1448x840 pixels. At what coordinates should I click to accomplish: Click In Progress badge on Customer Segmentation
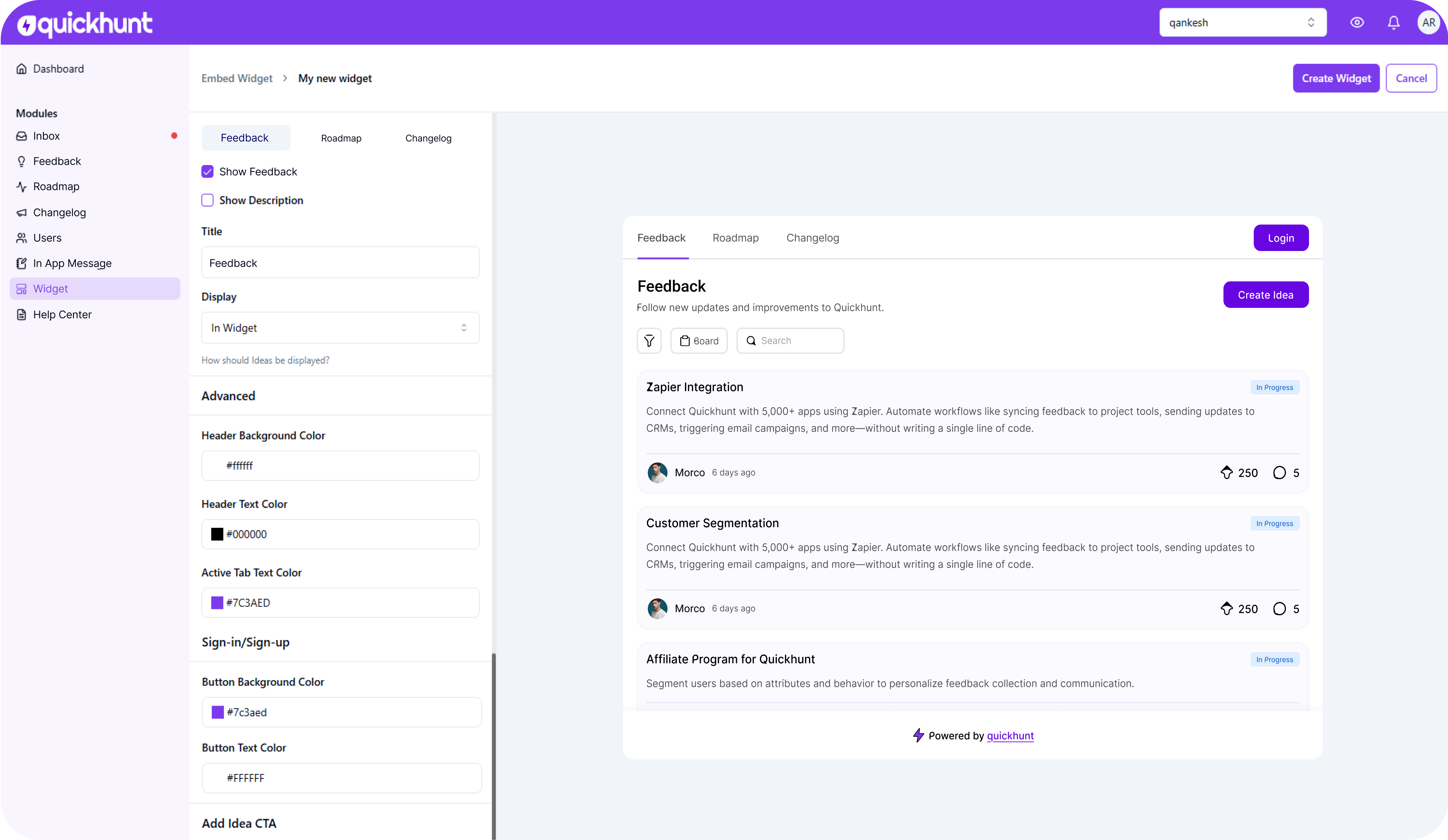(x=1274, y=523)
